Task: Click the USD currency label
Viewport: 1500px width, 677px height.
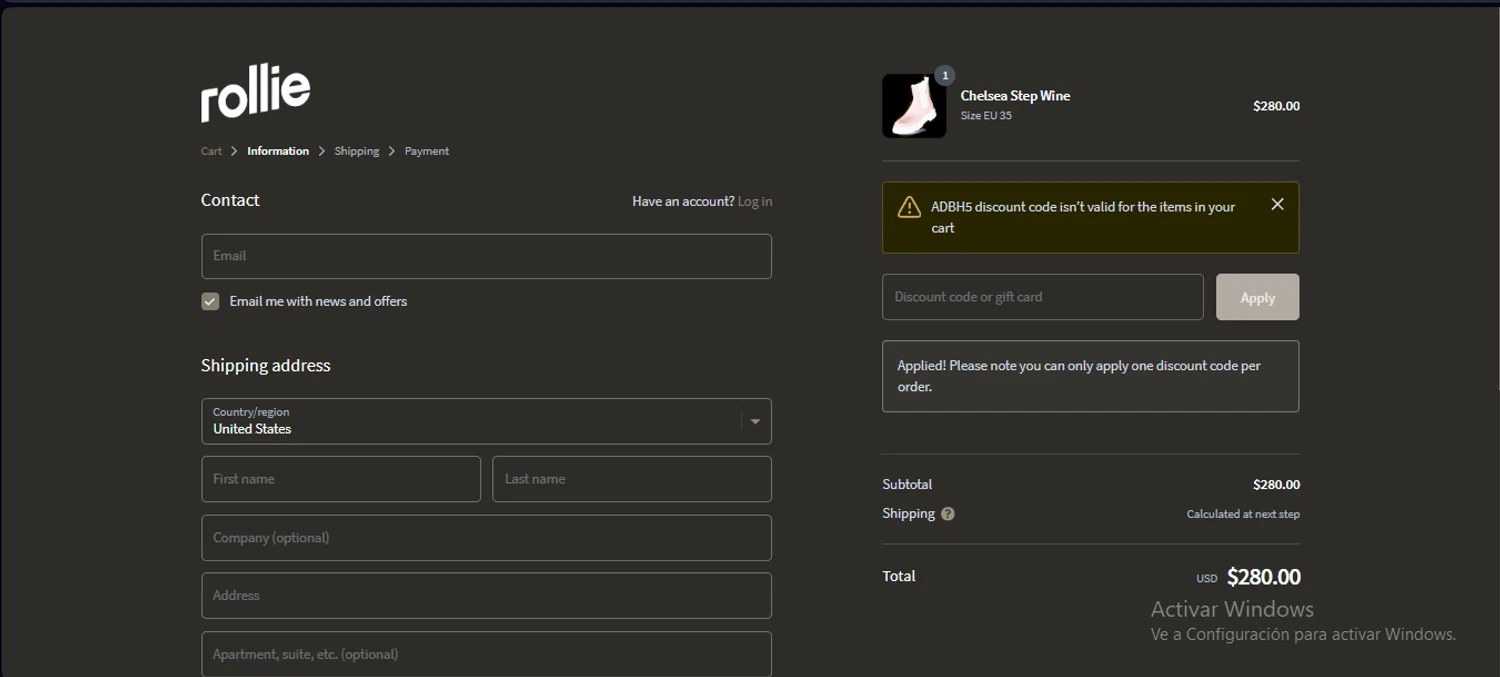Action: click(1207, 579)
